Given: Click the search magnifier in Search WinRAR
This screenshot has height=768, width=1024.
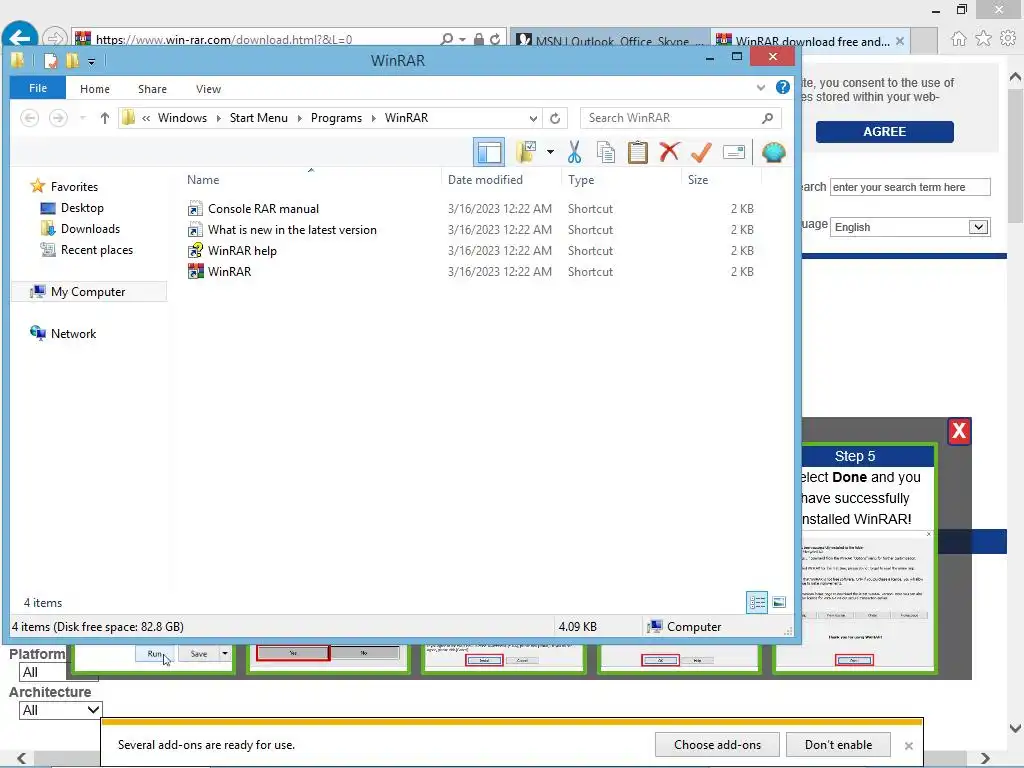Looking at the screenshot, I should pos(768,118).
